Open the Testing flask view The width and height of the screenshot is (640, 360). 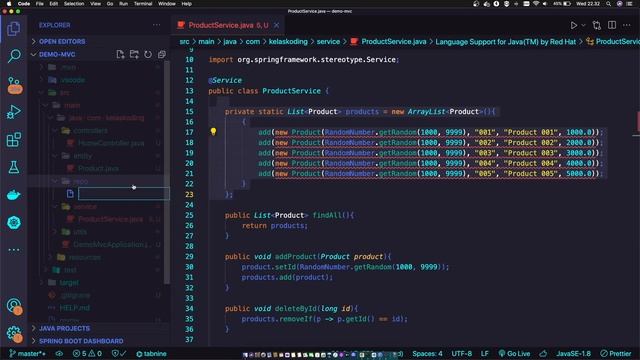click(x=13, y=167)
